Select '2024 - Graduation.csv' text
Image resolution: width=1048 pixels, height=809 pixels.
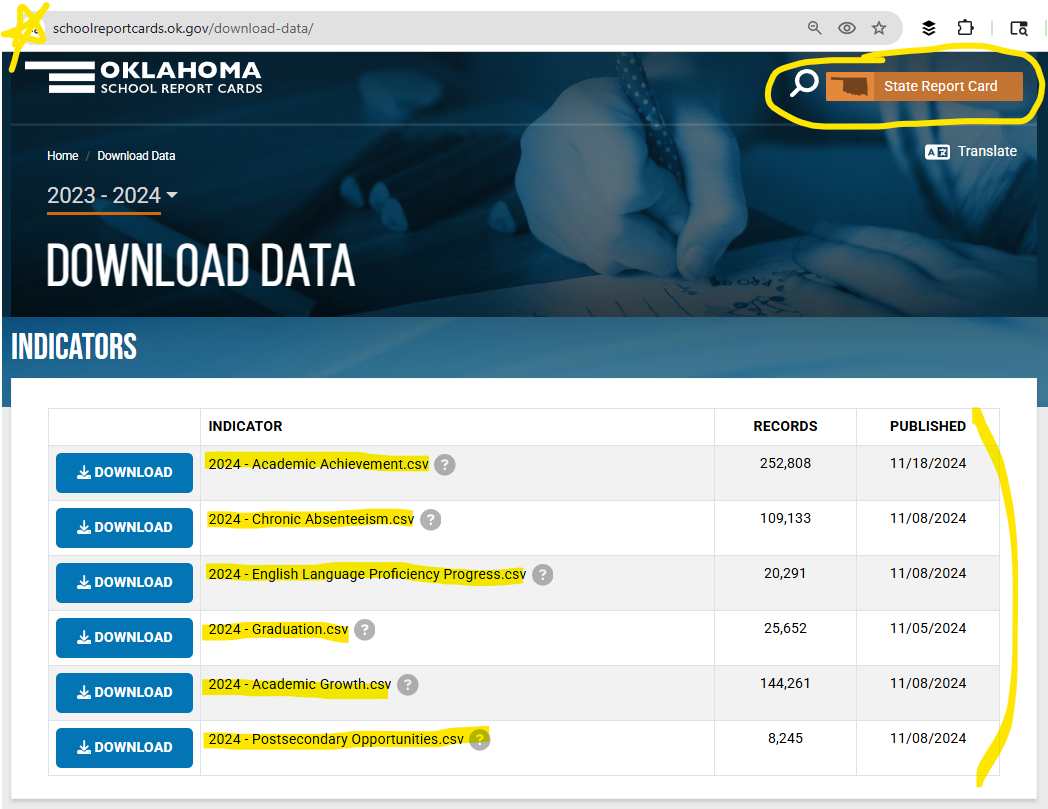(278, 629)
